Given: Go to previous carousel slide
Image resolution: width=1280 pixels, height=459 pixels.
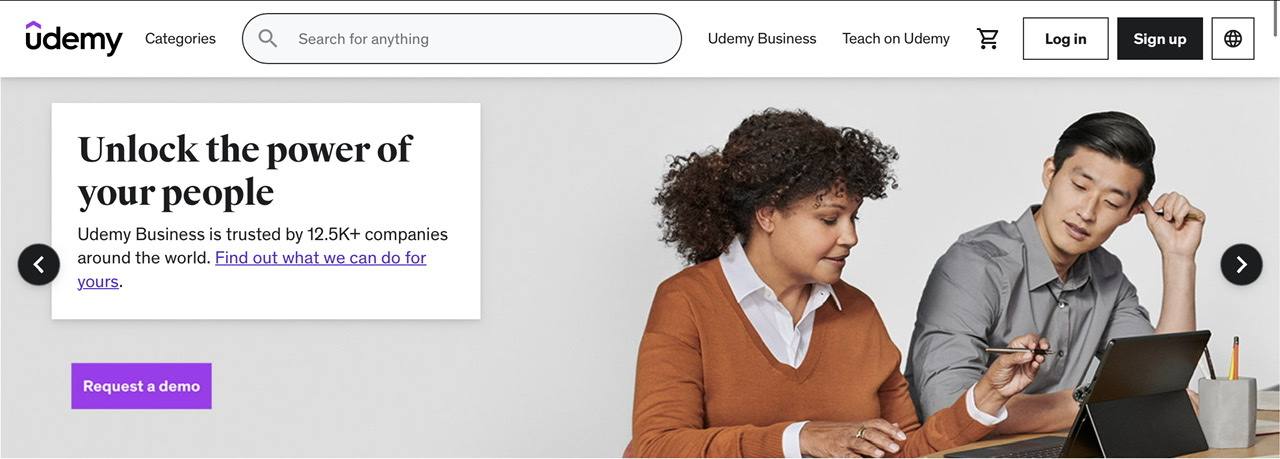Looking at the screenshot, I should point(39,264).
